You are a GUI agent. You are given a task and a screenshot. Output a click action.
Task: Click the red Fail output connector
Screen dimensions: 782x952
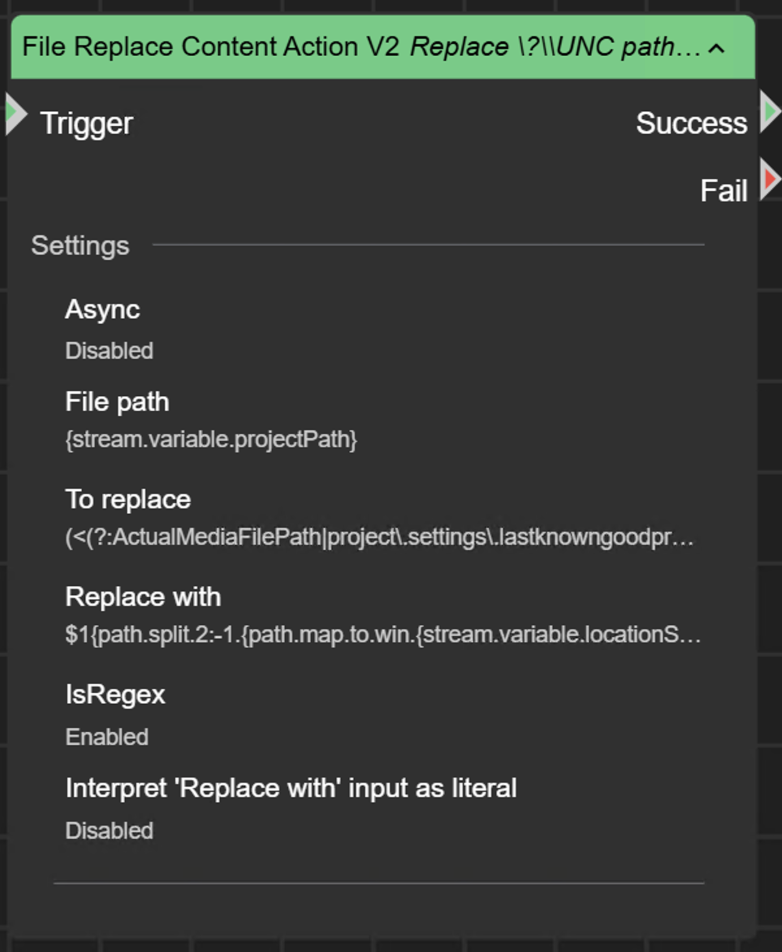[x=770, y=180]
